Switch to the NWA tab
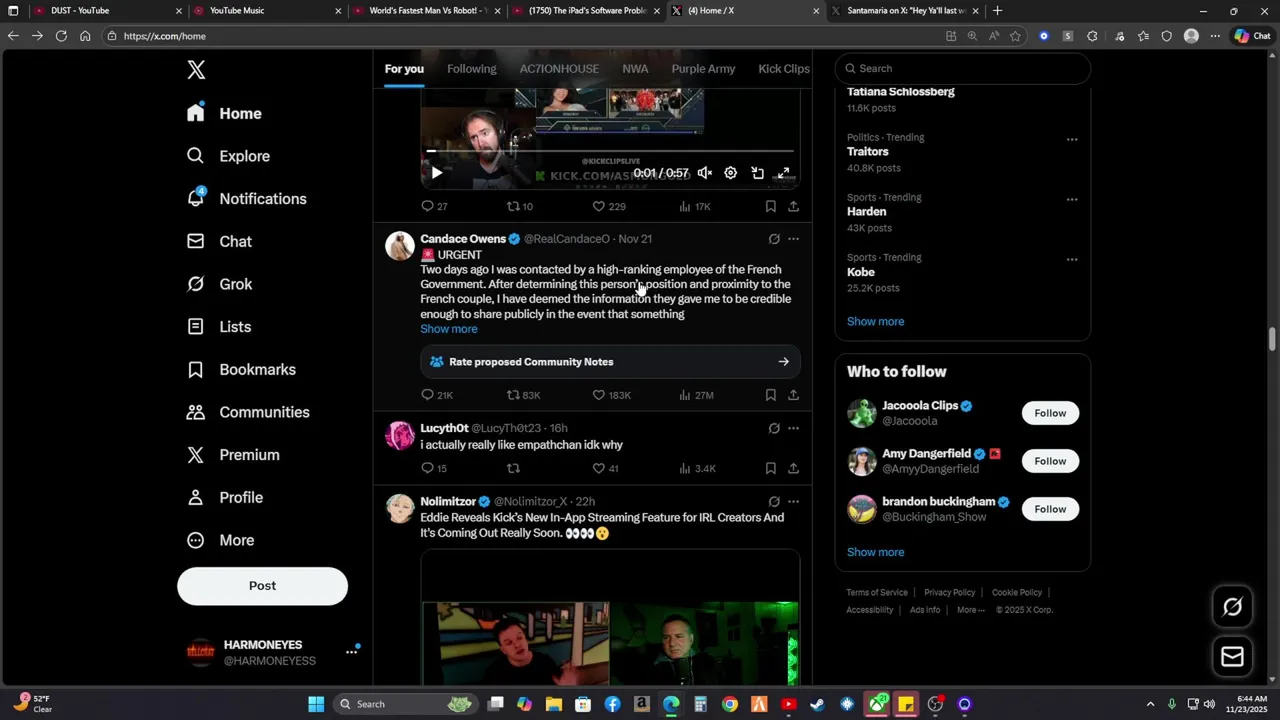The image size is (1280, 720). point(635,69)
